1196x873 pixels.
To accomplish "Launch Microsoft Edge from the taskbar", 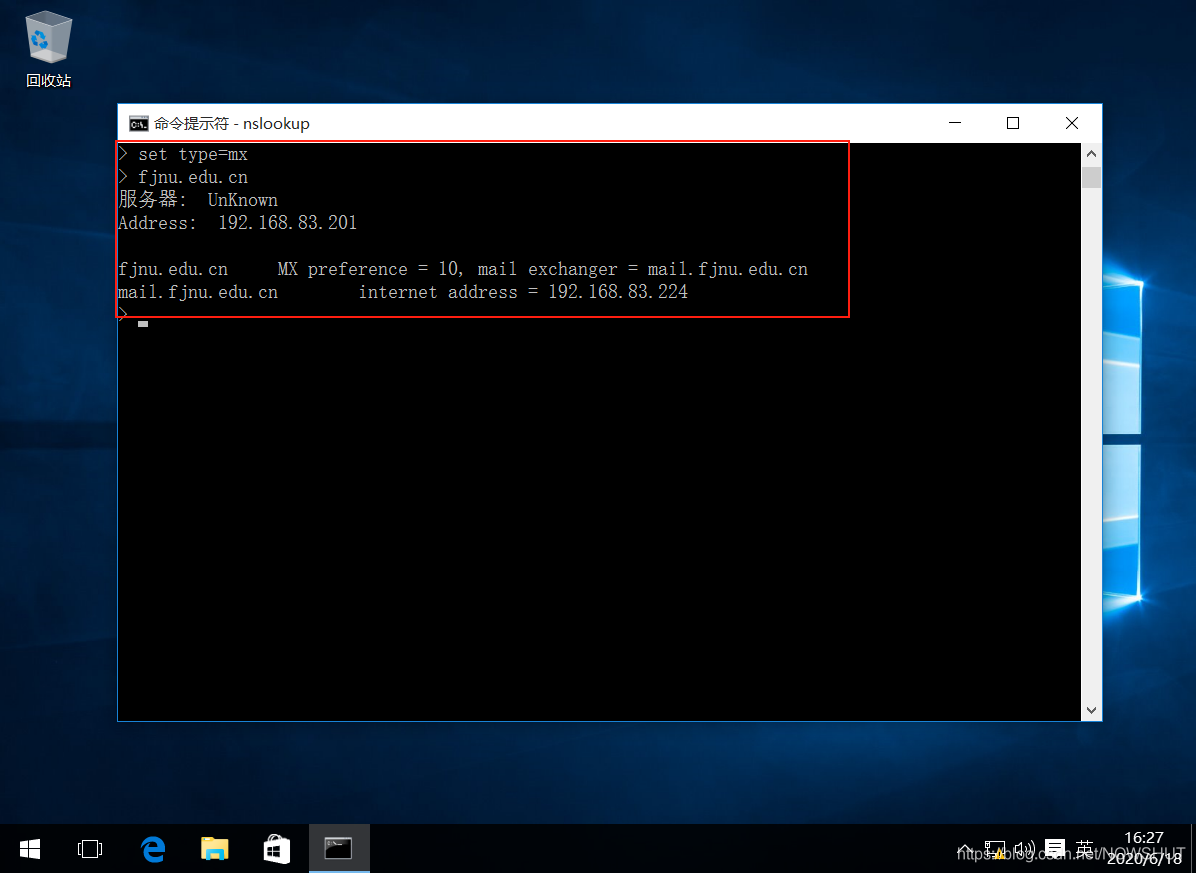I will 153,849.
